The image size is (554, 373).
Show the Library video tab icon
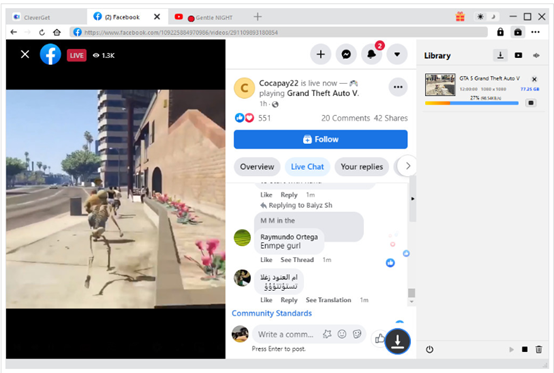[x=518, y=55]
